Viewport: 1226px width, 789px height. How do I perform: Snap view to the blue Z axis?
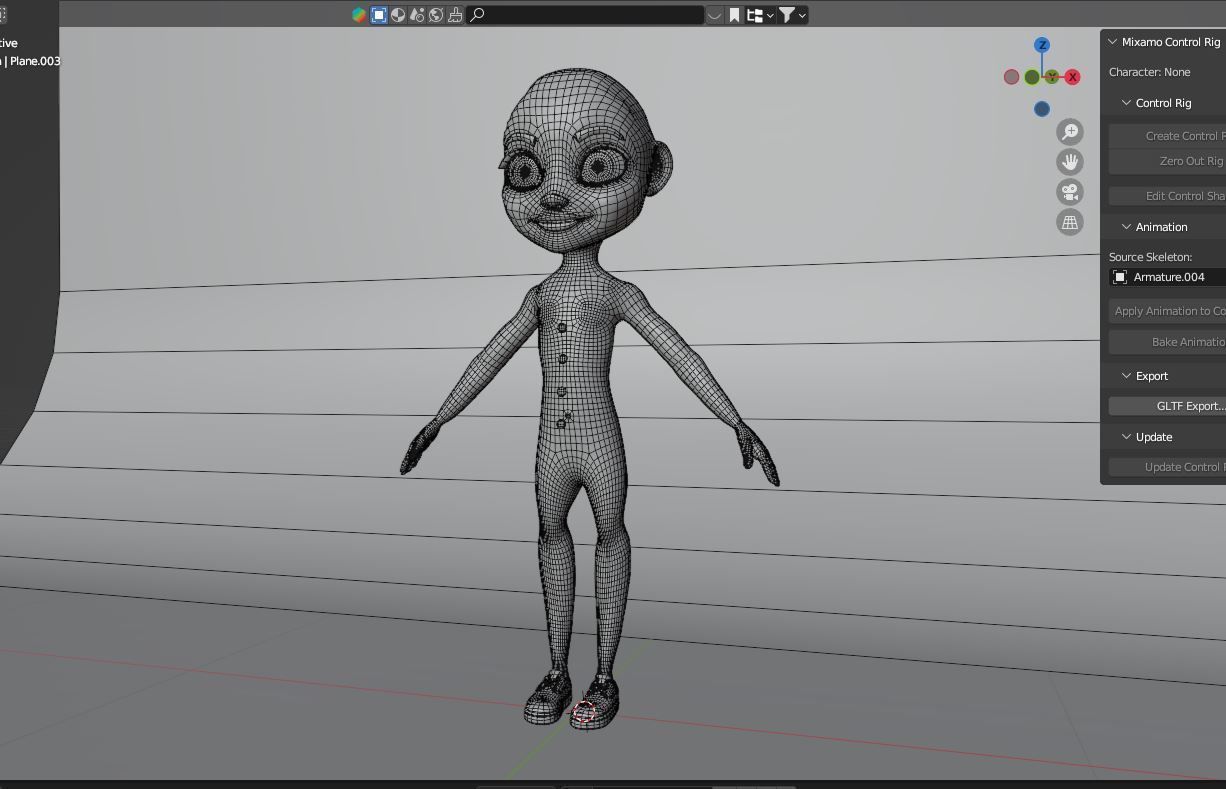click(1042, 45)
